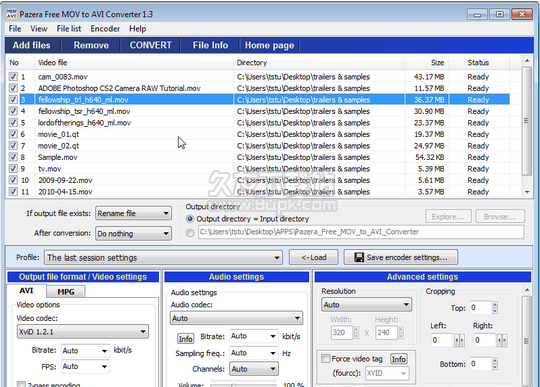
Task: Open After conversion dropdown
Action: pos(133,233)
